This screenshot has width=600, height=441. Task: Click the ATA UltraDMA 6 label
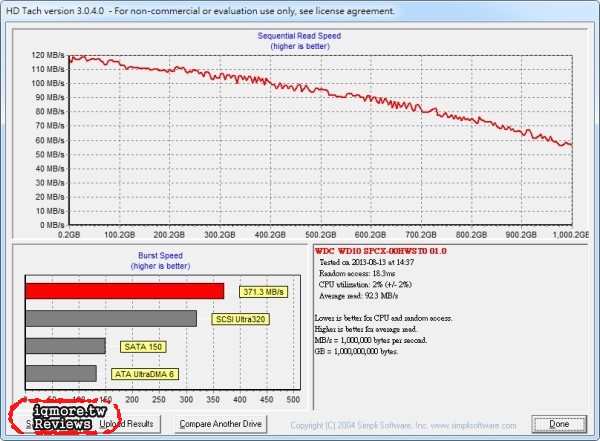[x=145, y=374]
